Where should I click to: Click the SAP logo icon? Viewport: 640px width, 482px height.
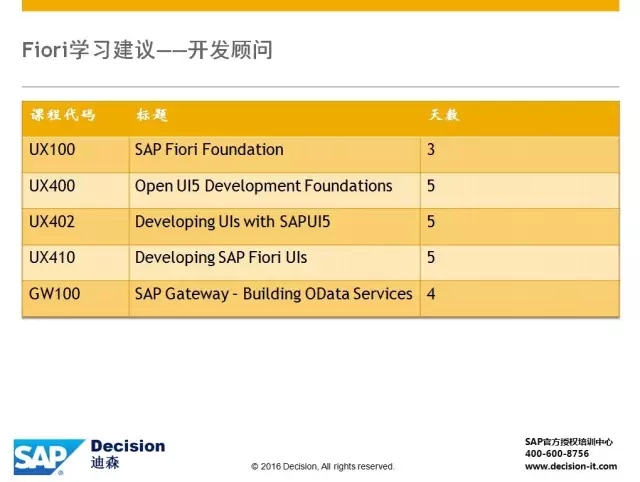tap(47, 456)
